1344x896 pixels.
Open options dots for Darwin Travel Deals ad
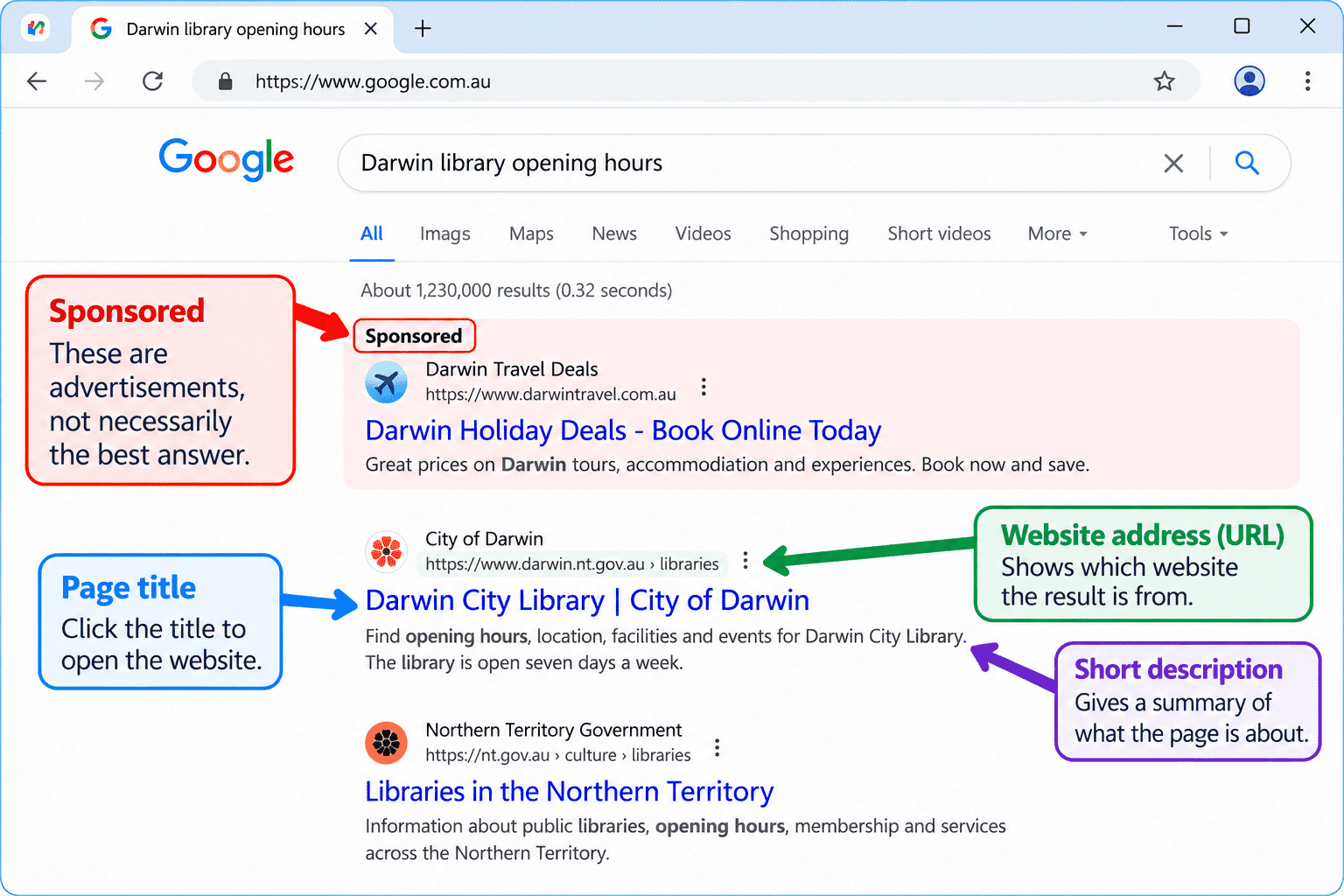703,387
